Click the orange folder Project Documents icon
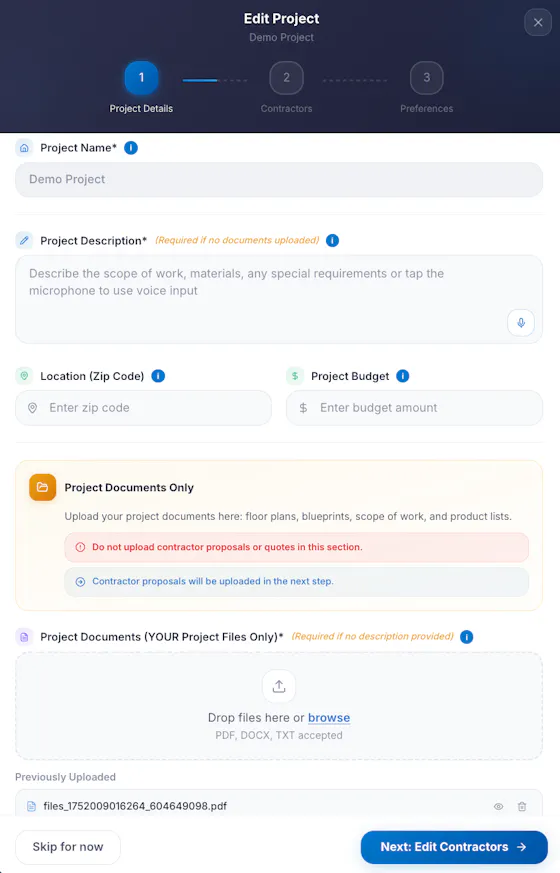560x873 pixels. click(42, 487)
